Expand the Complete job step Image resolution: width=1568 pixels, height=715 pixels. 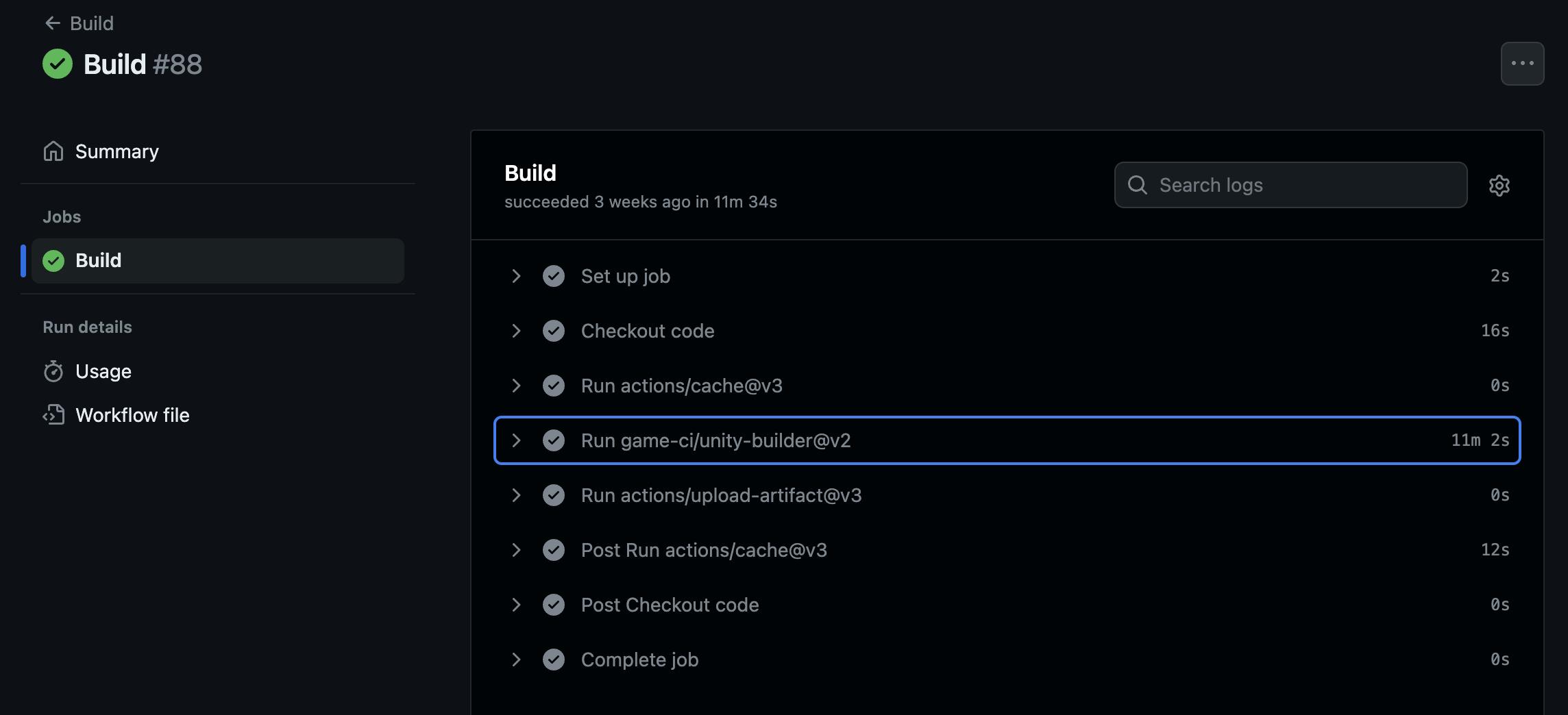coord(516,660)
